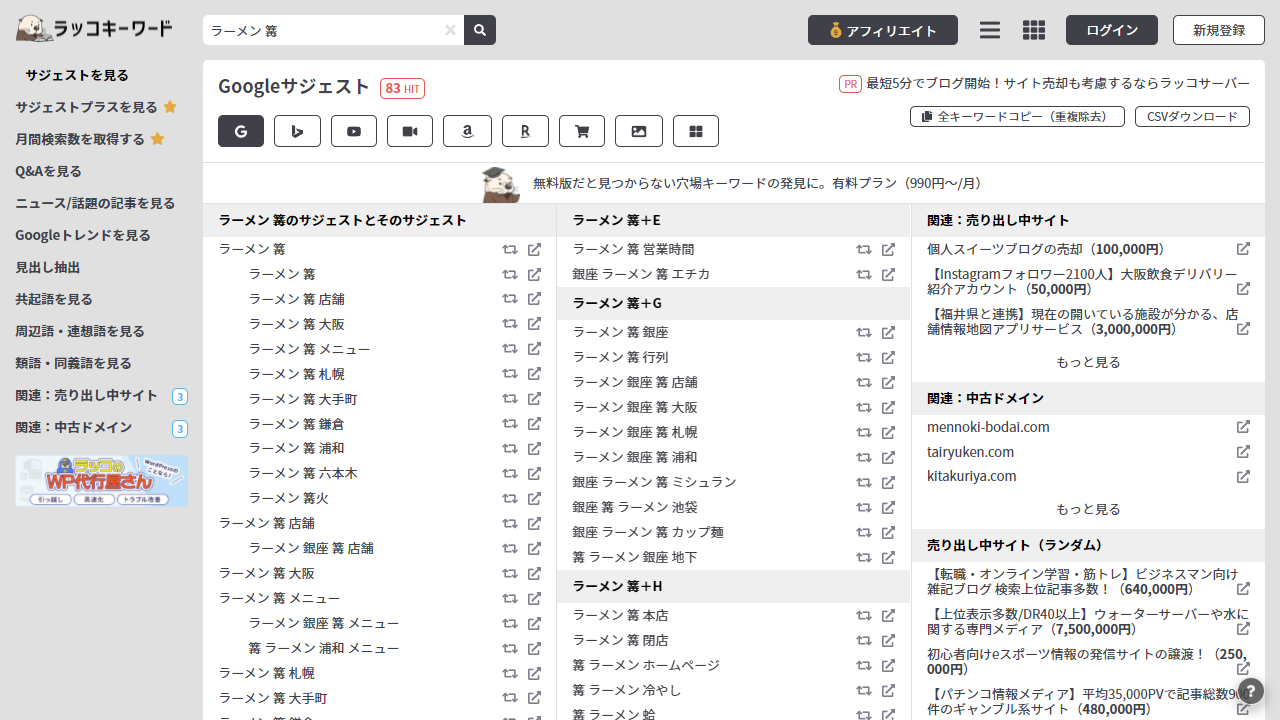Switch to Bing suggest source icon
Viewport: 1280px width, 720px height.
click(297, 131)
